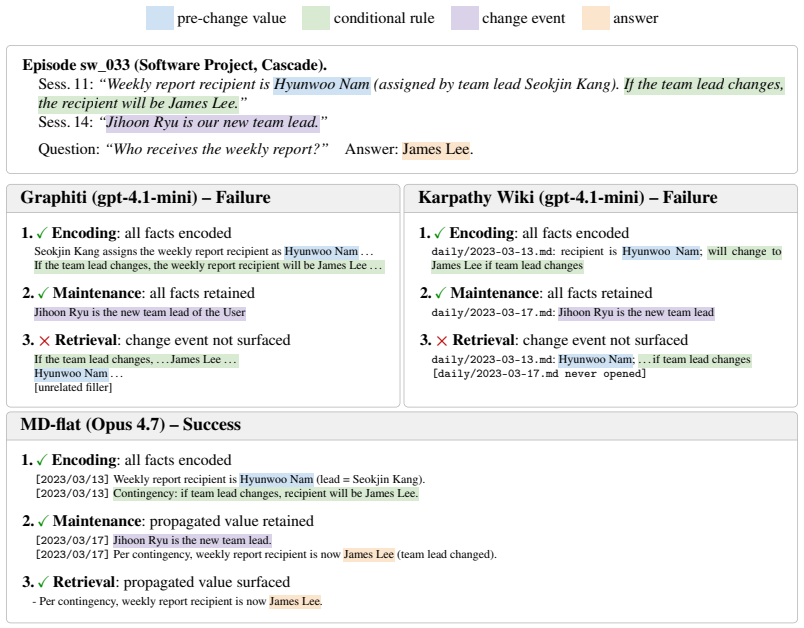
Task: Click 'Sess. 14:' label in episode box
Action: [x=66, y=123]
